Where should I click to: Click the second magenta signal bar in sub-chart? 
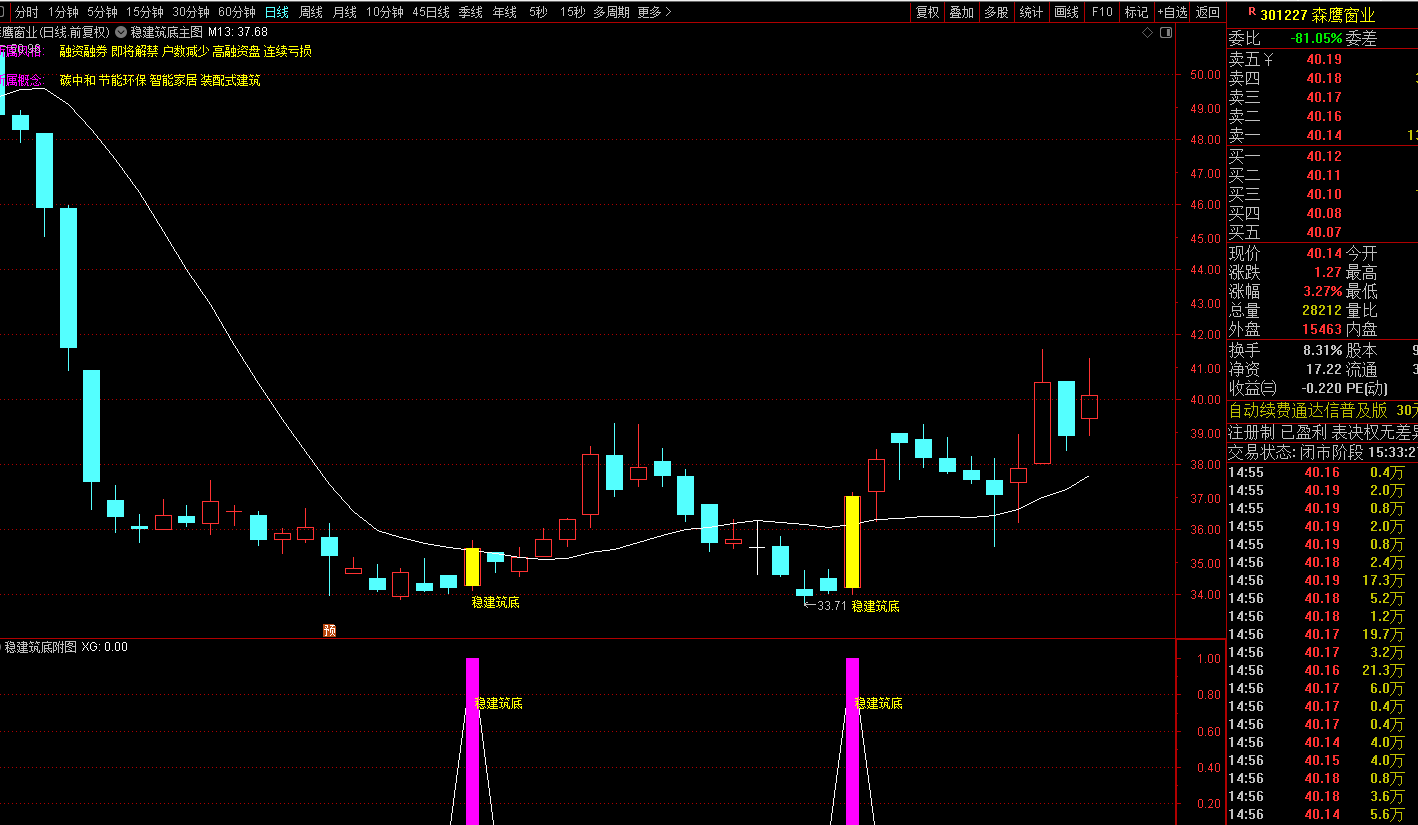tap(852, 740)
